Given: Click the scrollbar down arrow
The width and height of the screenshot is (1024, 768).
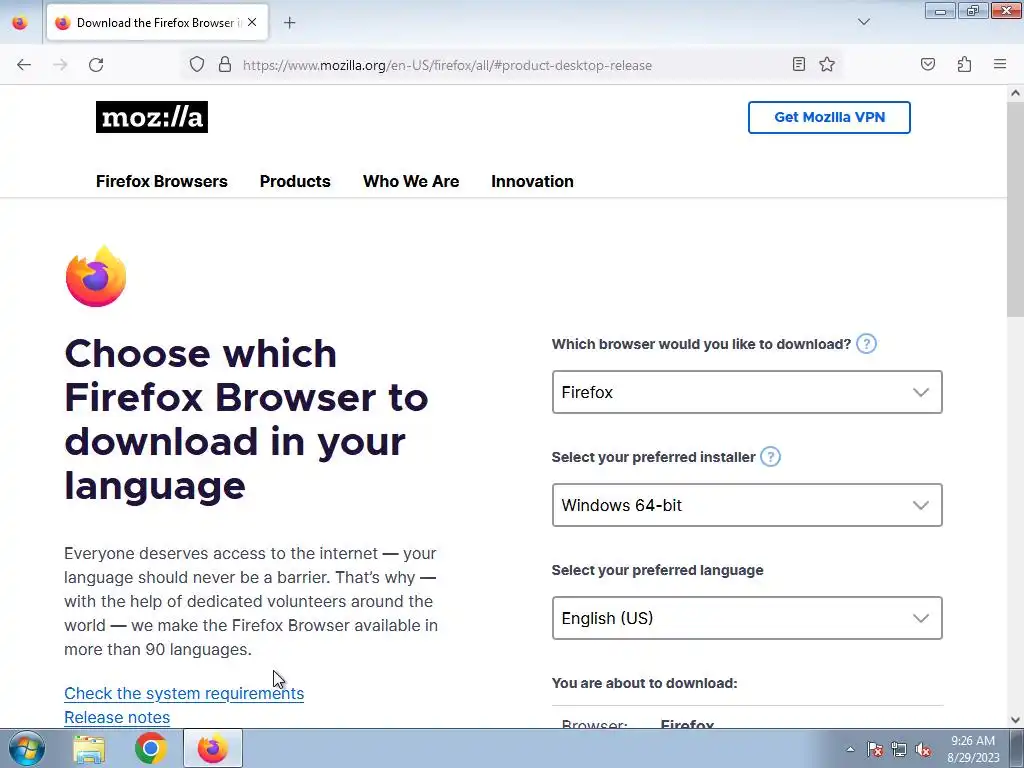Looking at the screenshot, I should (x=1015, y=720).
